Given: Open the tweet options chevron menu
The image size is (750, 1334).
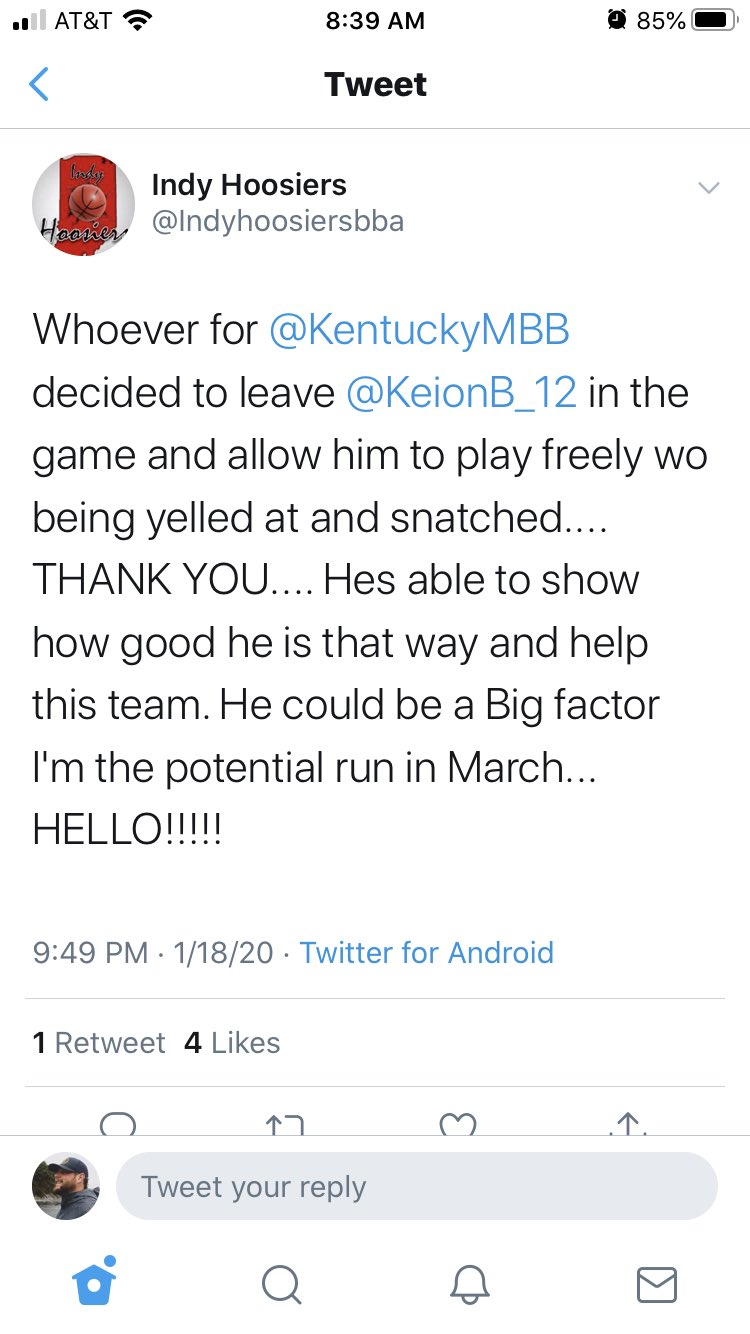Looking at the screenshot, I should pos(708,188).
